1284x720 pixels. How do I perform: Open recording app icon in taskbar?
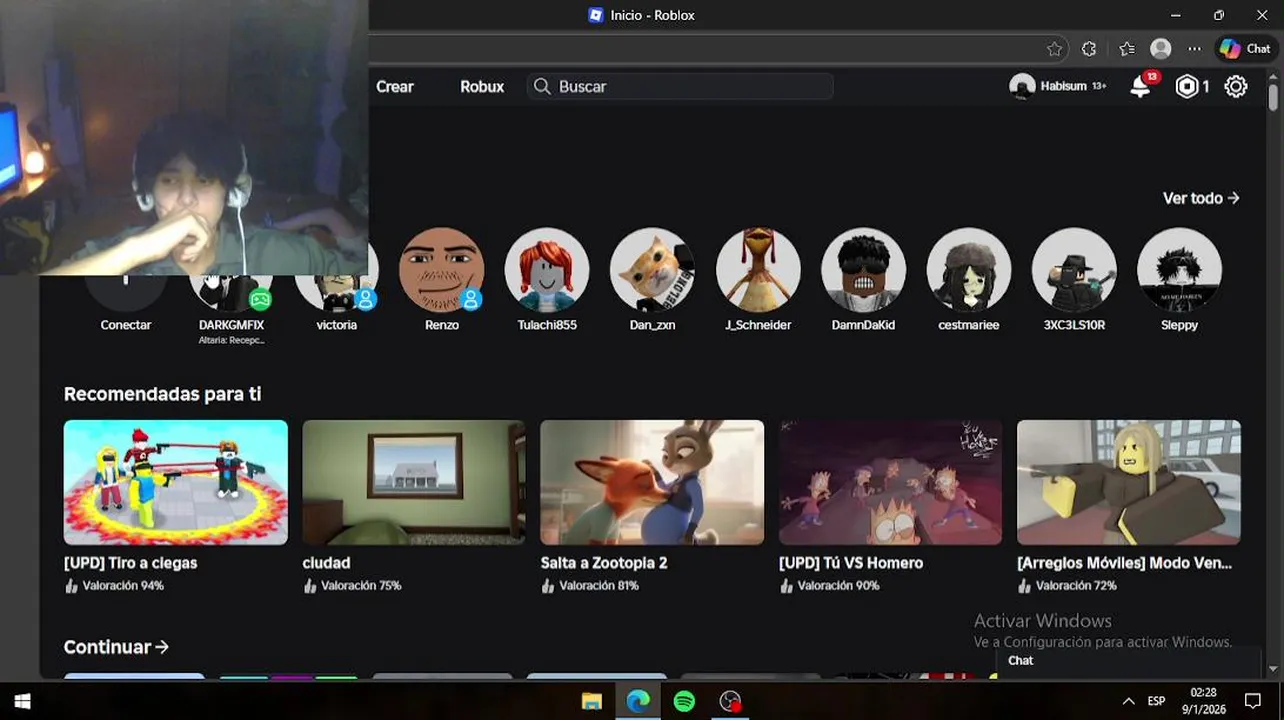point(731,701)
